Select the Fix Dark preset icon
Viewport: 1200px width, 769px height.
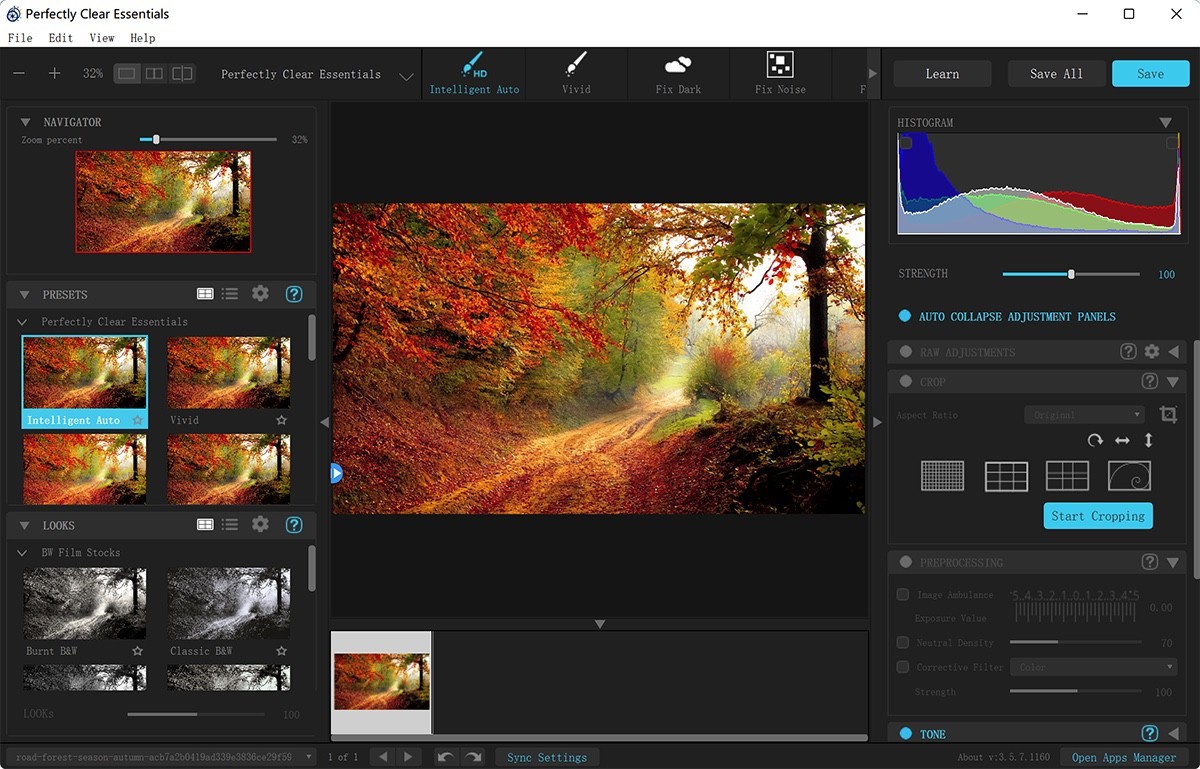(x=678, y=66)
